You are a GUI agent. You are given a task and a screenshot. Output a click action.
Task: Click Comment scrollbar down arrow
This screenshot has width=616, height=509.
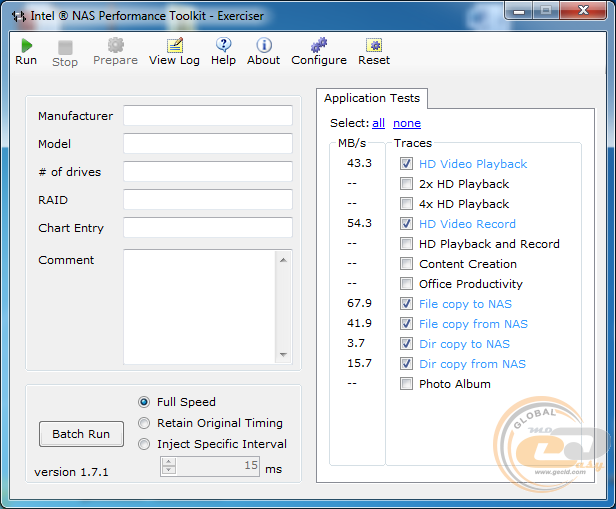283,355
